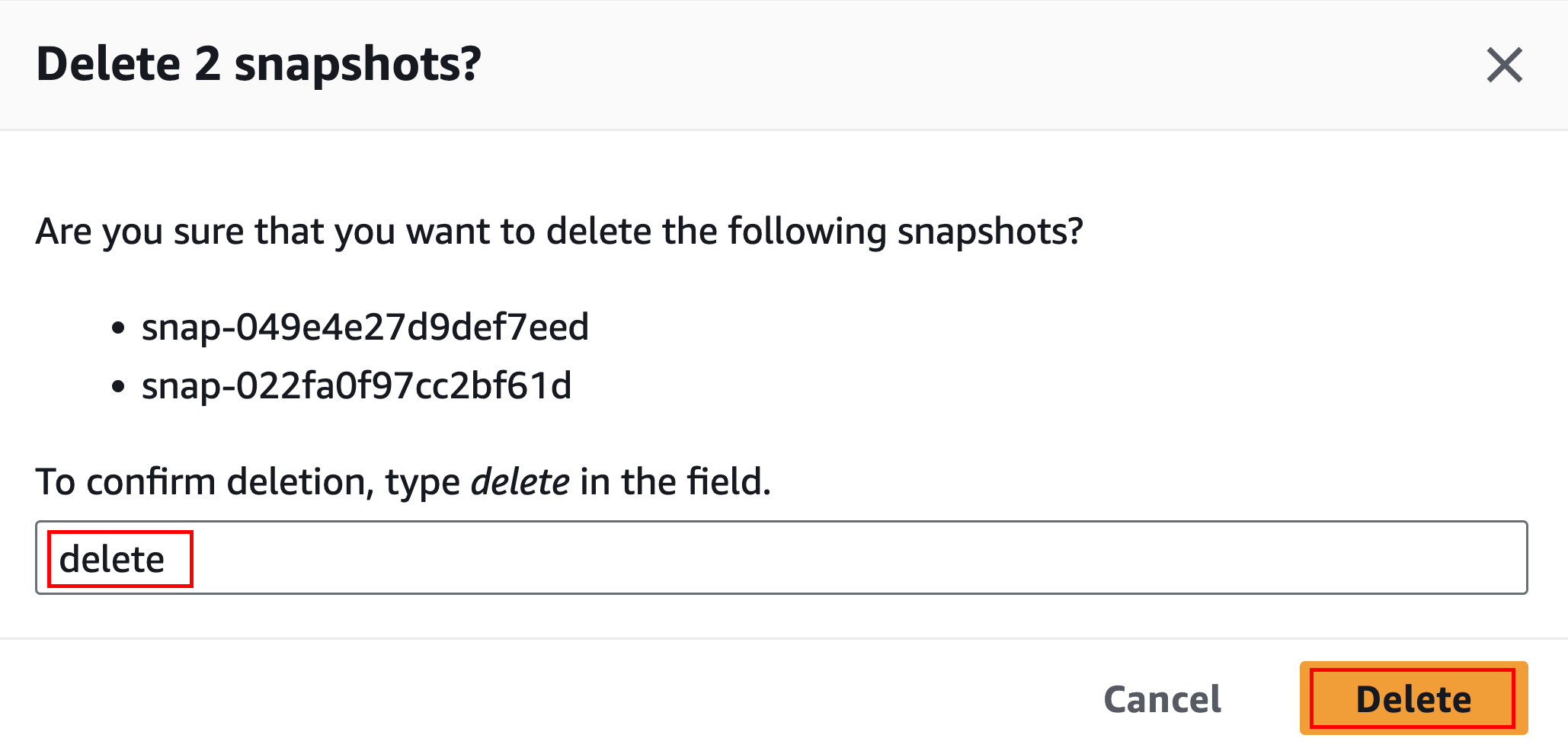Click the typed word delete in the field
The width and height of the screenshot is (1568, 751).
pyautogui.click(x=112, y=560)
